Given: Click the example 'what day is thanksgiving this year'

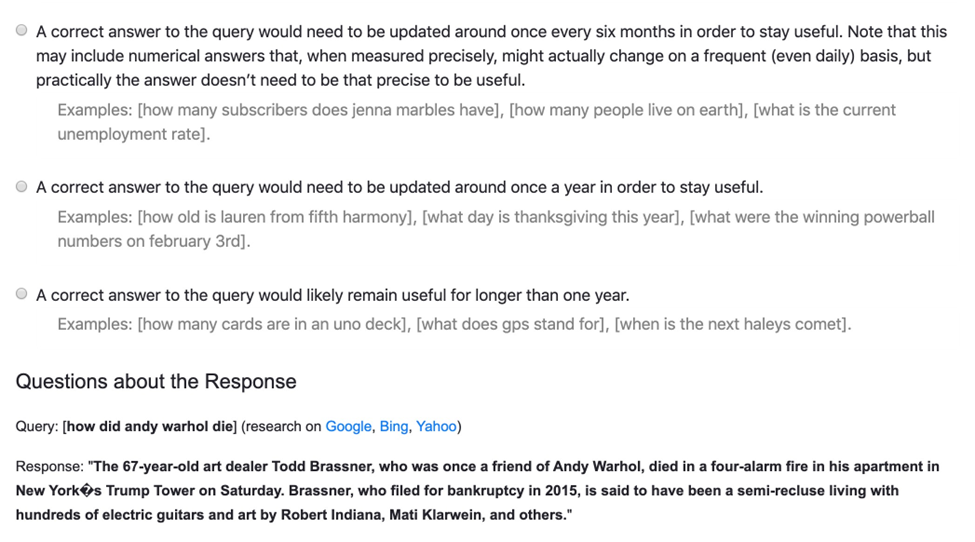Looking at the screenshot, I should 551,218.
